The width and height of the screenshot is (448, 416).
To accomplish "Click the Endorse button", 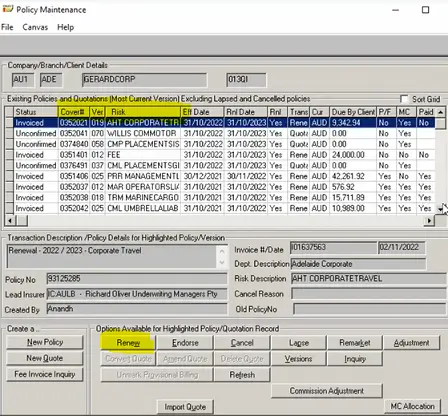I will pos(185,343).
